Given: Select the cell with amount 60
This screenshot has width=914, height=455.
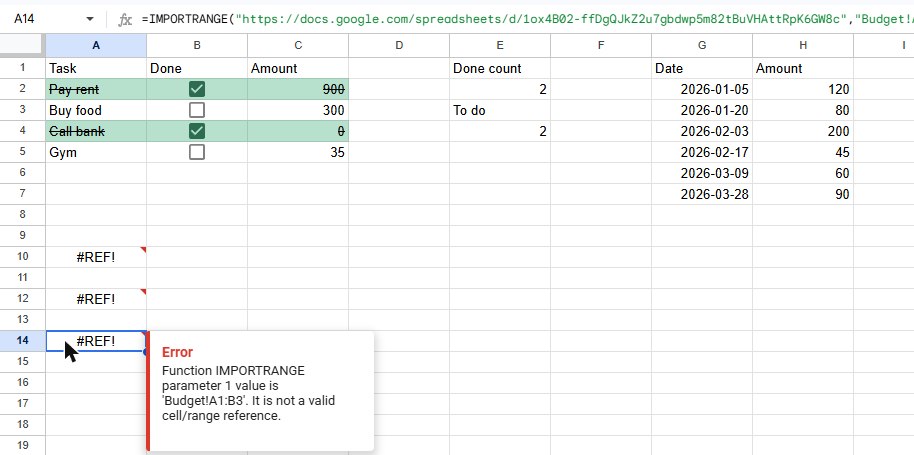Looking at the screenshot, I should click(803, 173).
